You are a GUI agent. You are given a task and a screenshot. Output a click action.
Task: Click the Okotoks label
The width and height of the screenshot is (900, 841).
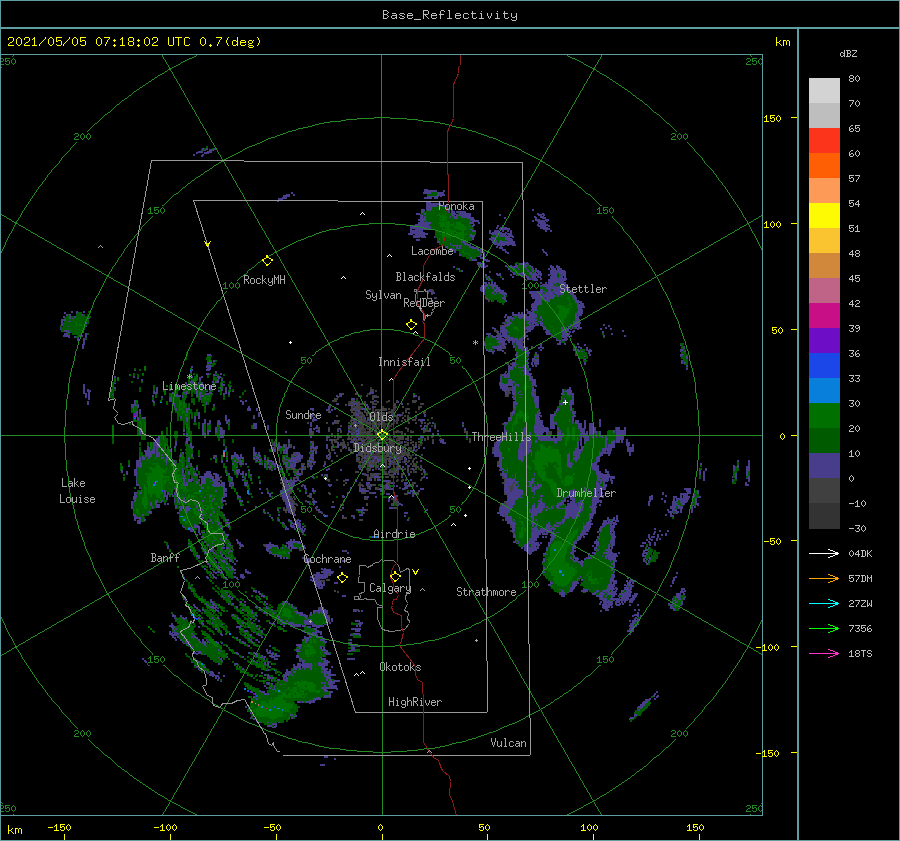(400, 667)
